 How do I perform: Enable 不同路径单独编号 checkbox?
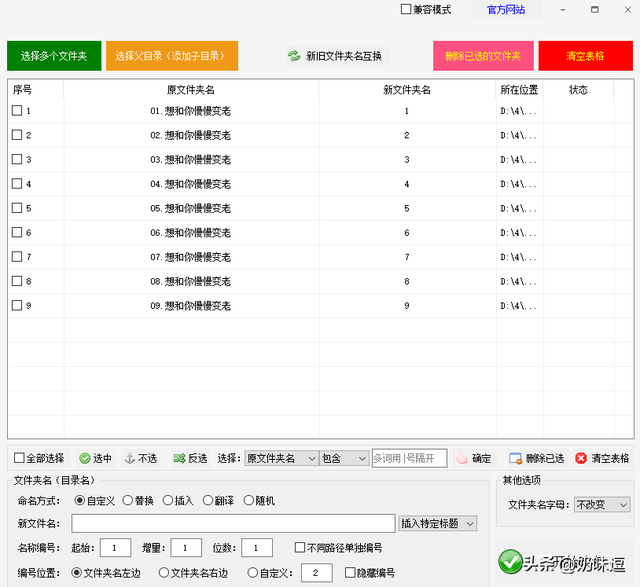point(300,547)
